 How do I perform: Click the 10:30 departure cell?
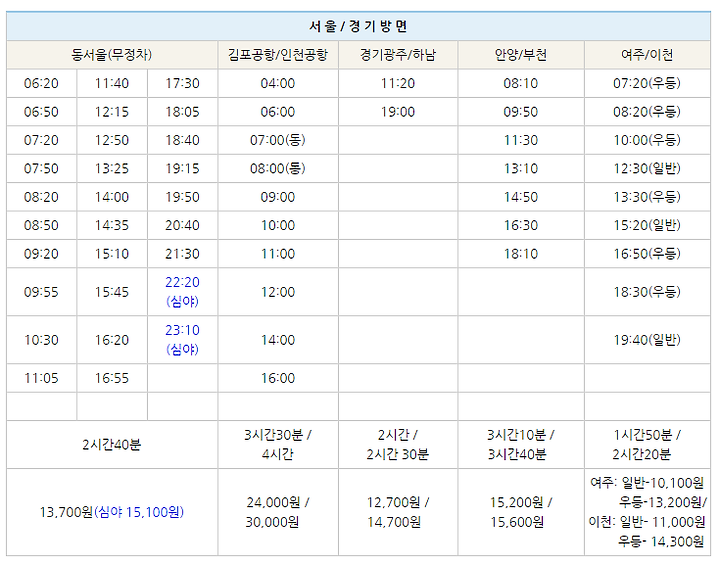click(41, 340)
